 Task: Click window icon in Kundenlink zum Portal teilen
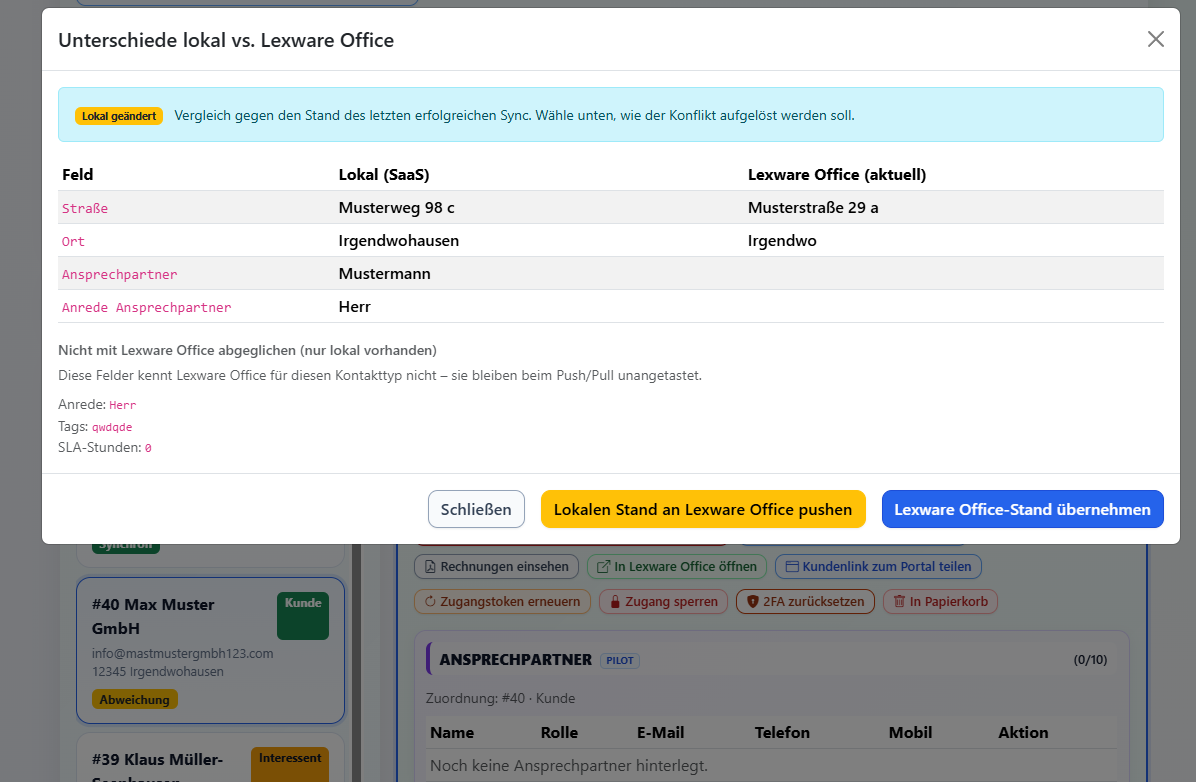click(792, 567)
